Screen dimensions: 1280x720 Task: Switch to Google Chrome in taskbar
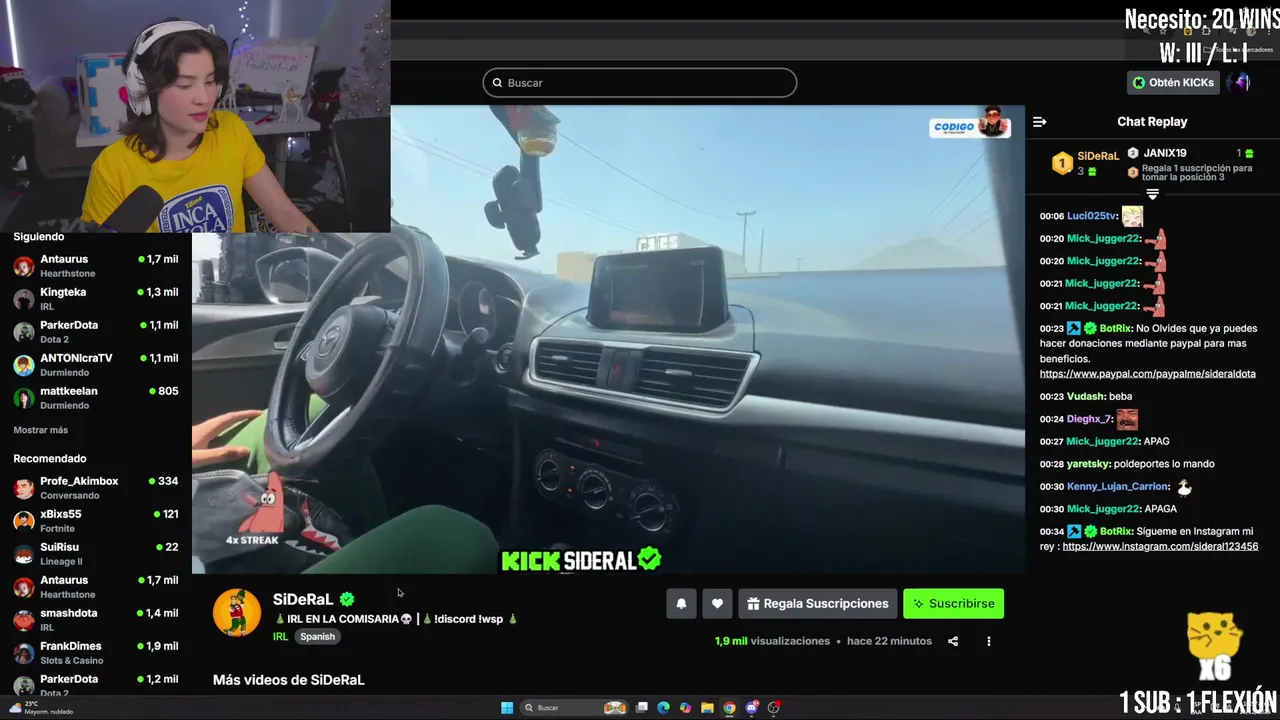(x=729, y=708)
